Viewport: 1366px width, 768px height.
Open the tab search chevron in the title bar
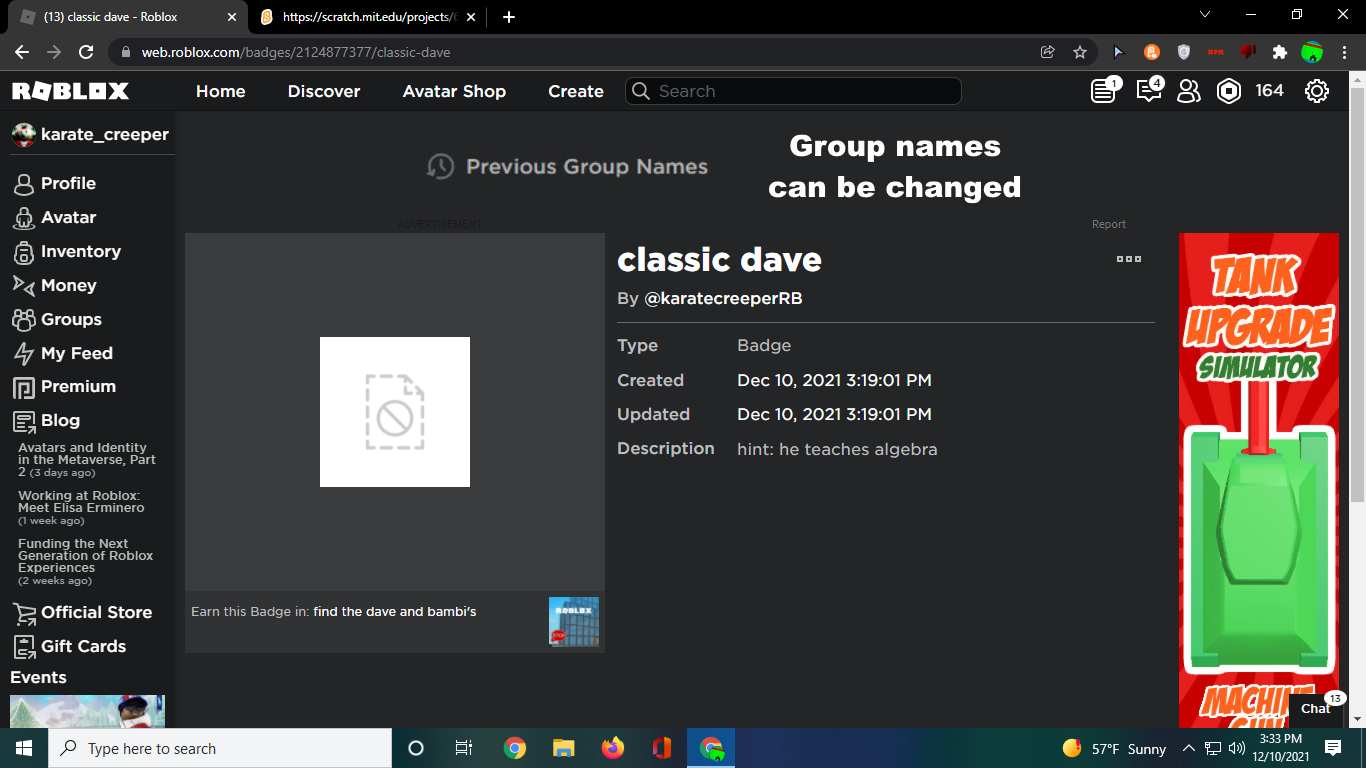click(1205, 15)
